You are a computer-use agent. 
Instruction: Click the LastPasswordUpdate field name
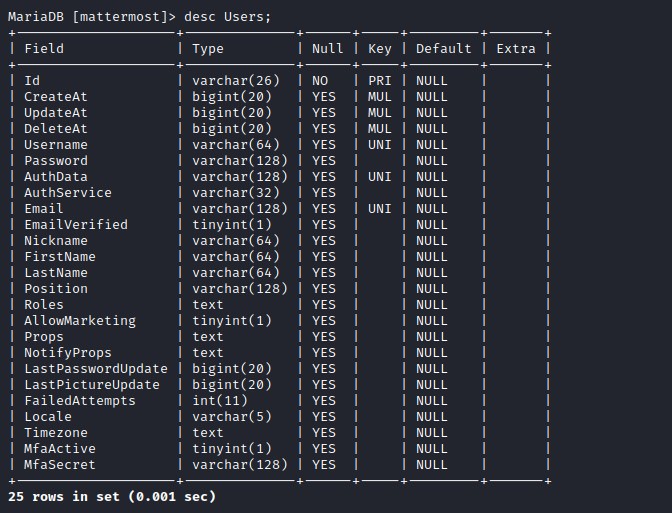click(x=96, y=368)
